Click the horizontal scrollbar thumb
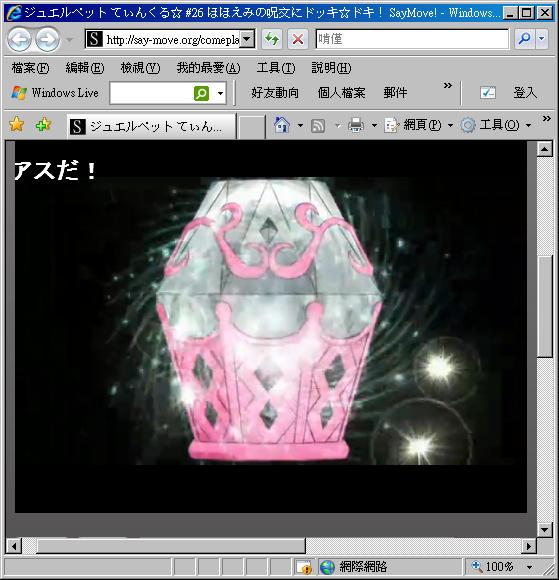The height and width of the screenshot is (580, 559). (171, 546)
